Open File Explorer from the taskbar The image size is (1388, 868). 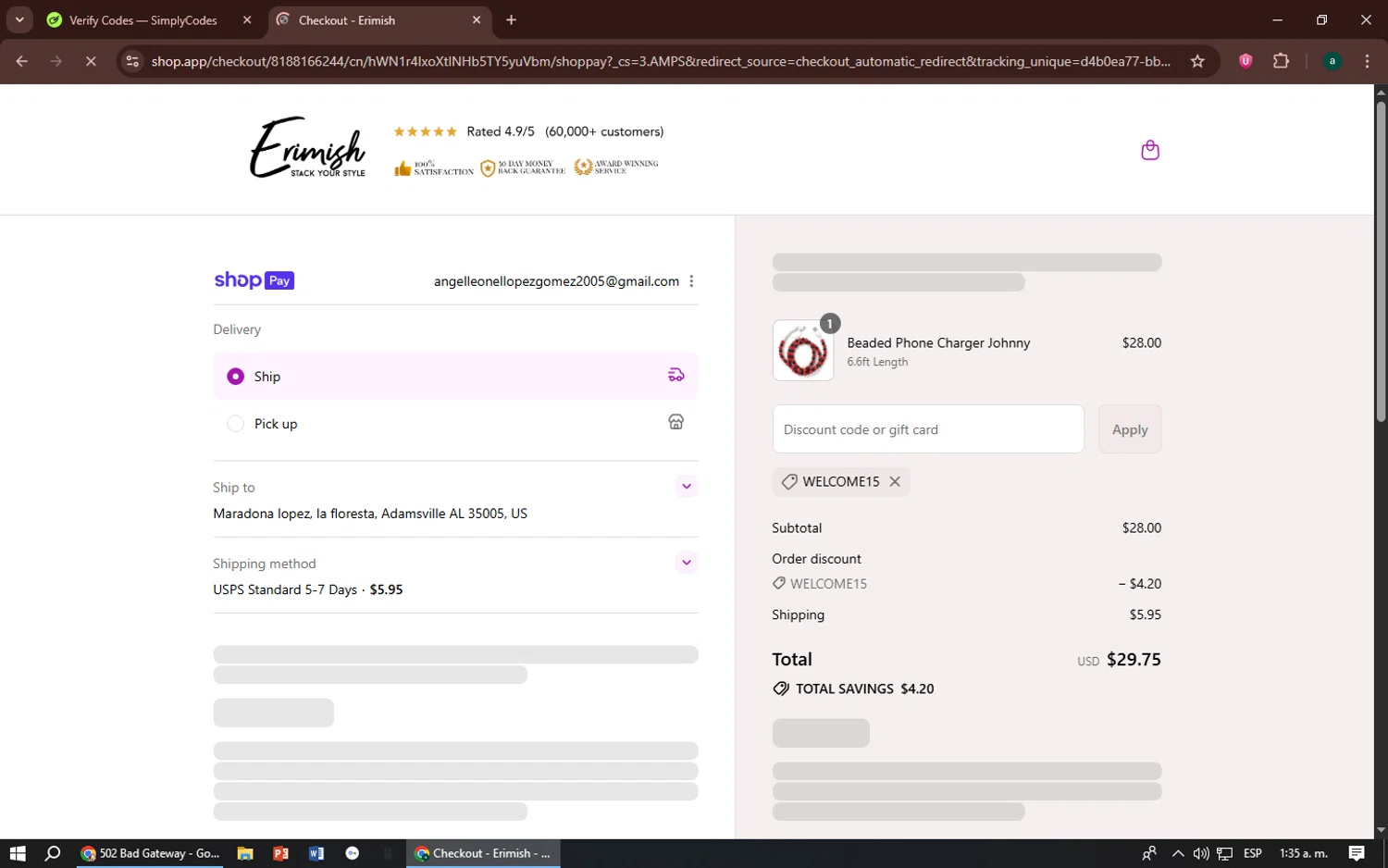[x=245, y=853]
